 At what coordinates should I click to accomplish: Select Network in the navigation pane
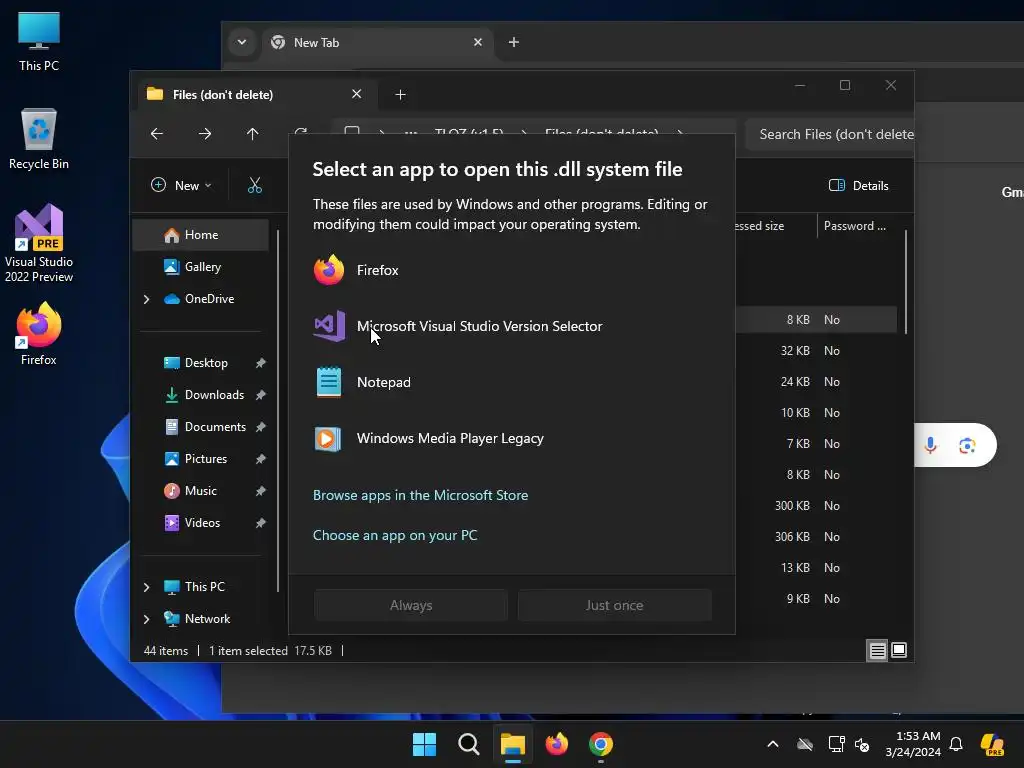(x=207, y=619)
